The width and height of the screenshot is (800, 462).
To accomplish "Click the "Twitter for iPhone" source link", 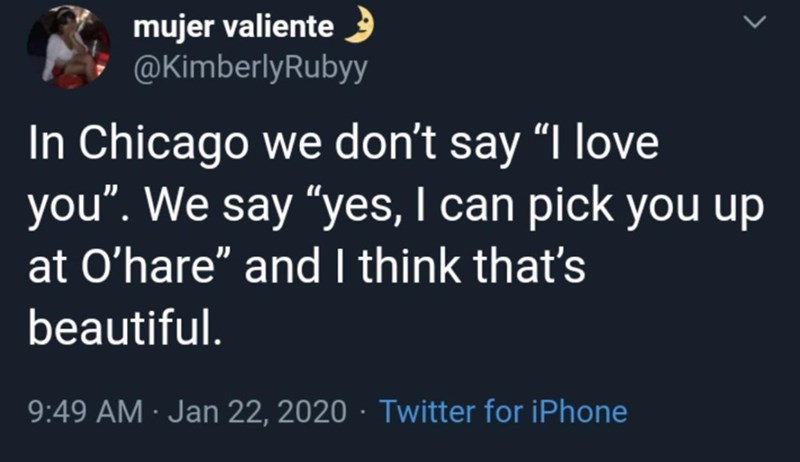I will (504, 411).
